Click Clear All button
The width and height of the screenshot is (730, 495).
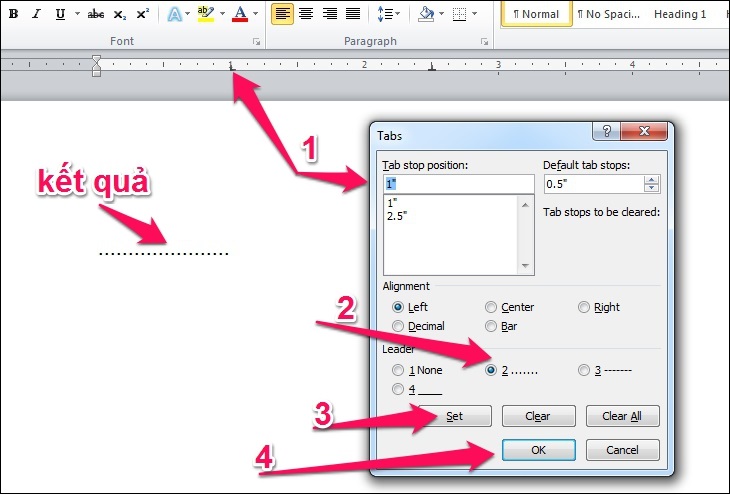click(622, 416)
